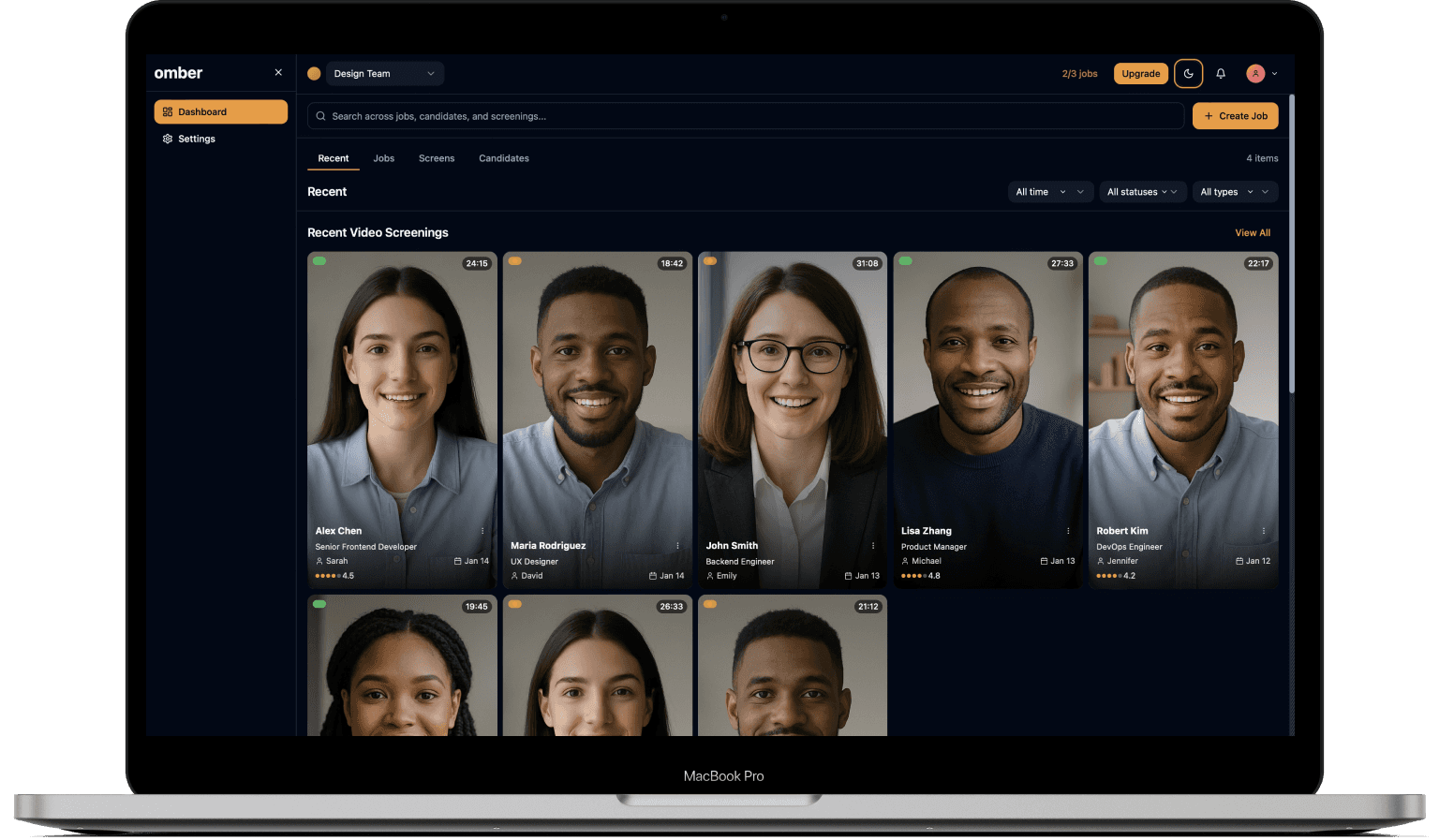
Task: Click the "UX Designer" job title
Action: (534, 562)
